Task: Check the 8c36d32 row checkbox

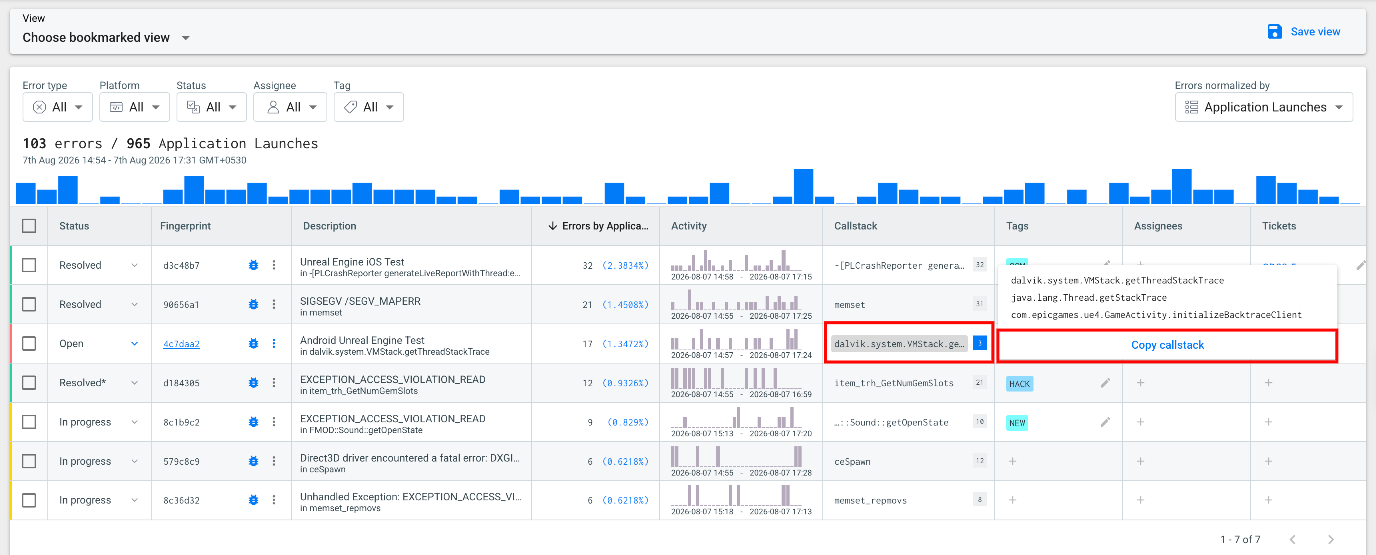Action: click(29, 500)
